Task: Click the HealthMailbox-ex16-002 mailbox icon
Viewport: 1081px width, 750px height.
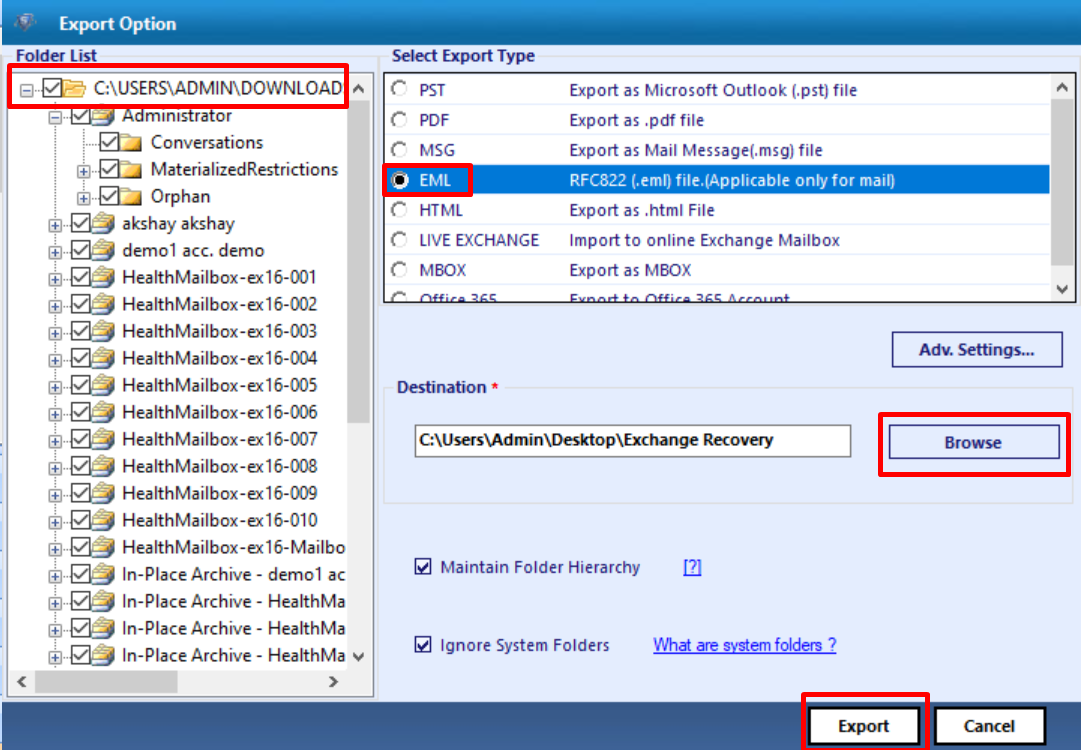Action: click(x=103, y=304)
